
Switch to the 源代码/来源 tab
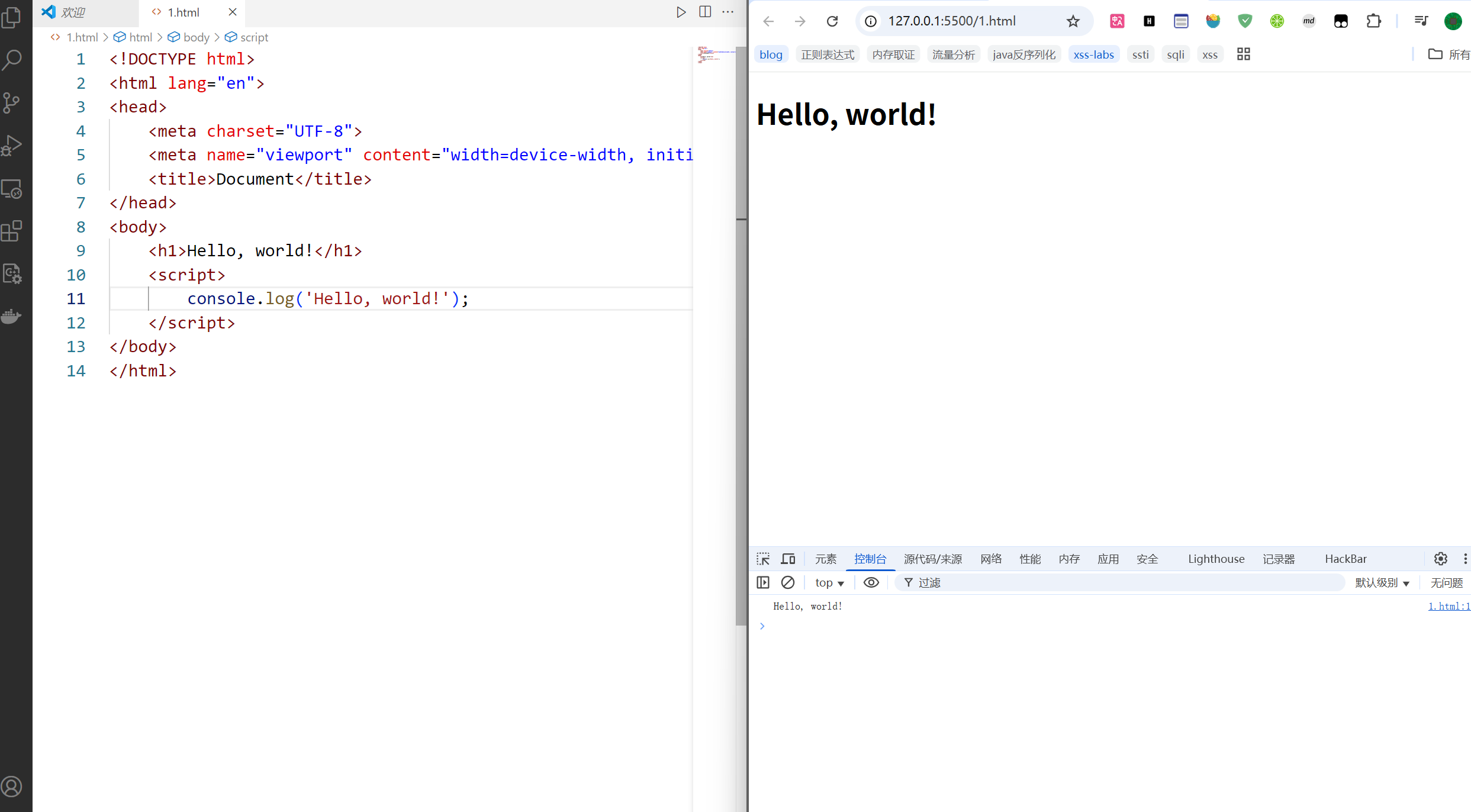click(933, 559)
